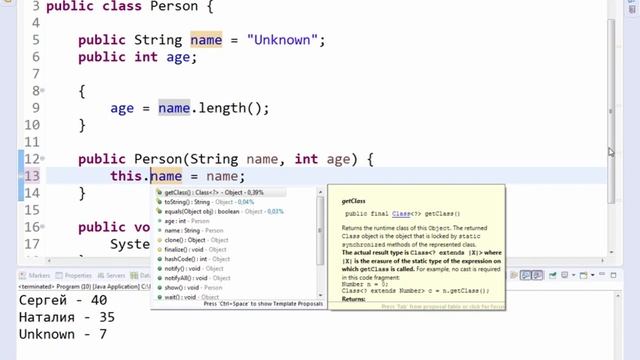Viewport: 640px width, 360px height.
Task: Click the Display Selected Console icon
Action: pos(565,276)
